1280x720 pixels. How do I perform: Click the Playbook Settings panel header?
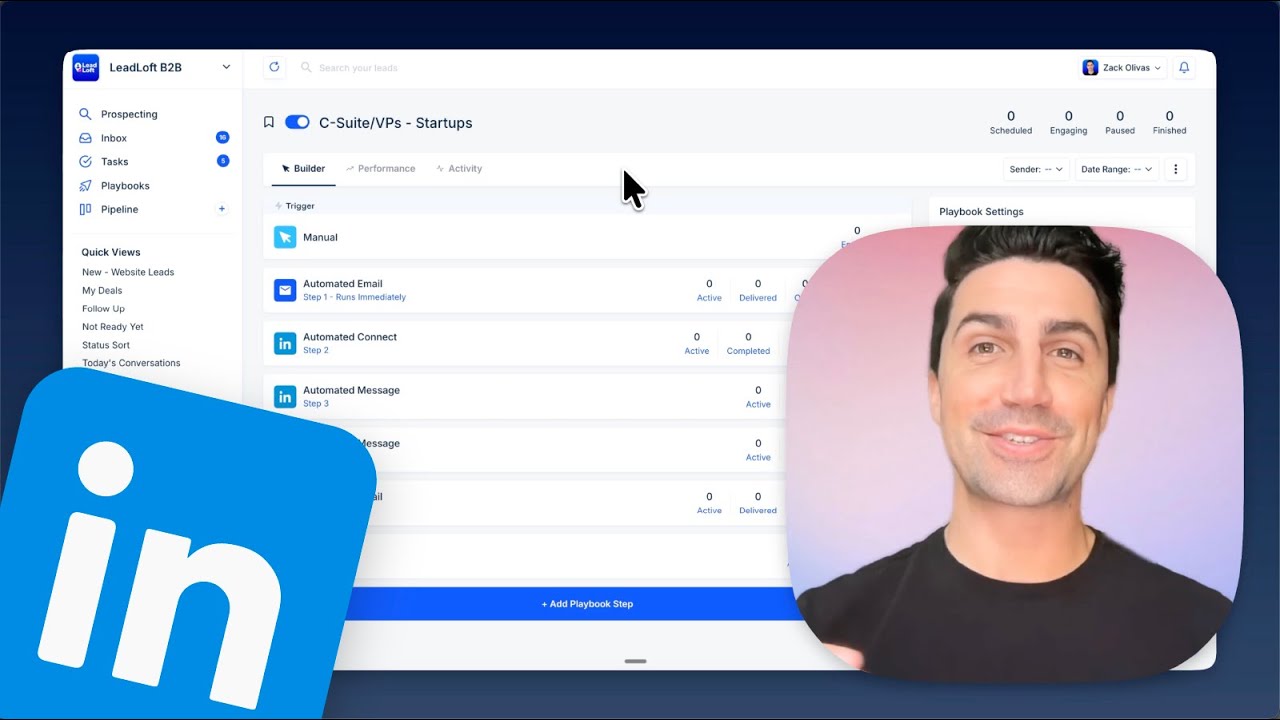pos(981,212)
